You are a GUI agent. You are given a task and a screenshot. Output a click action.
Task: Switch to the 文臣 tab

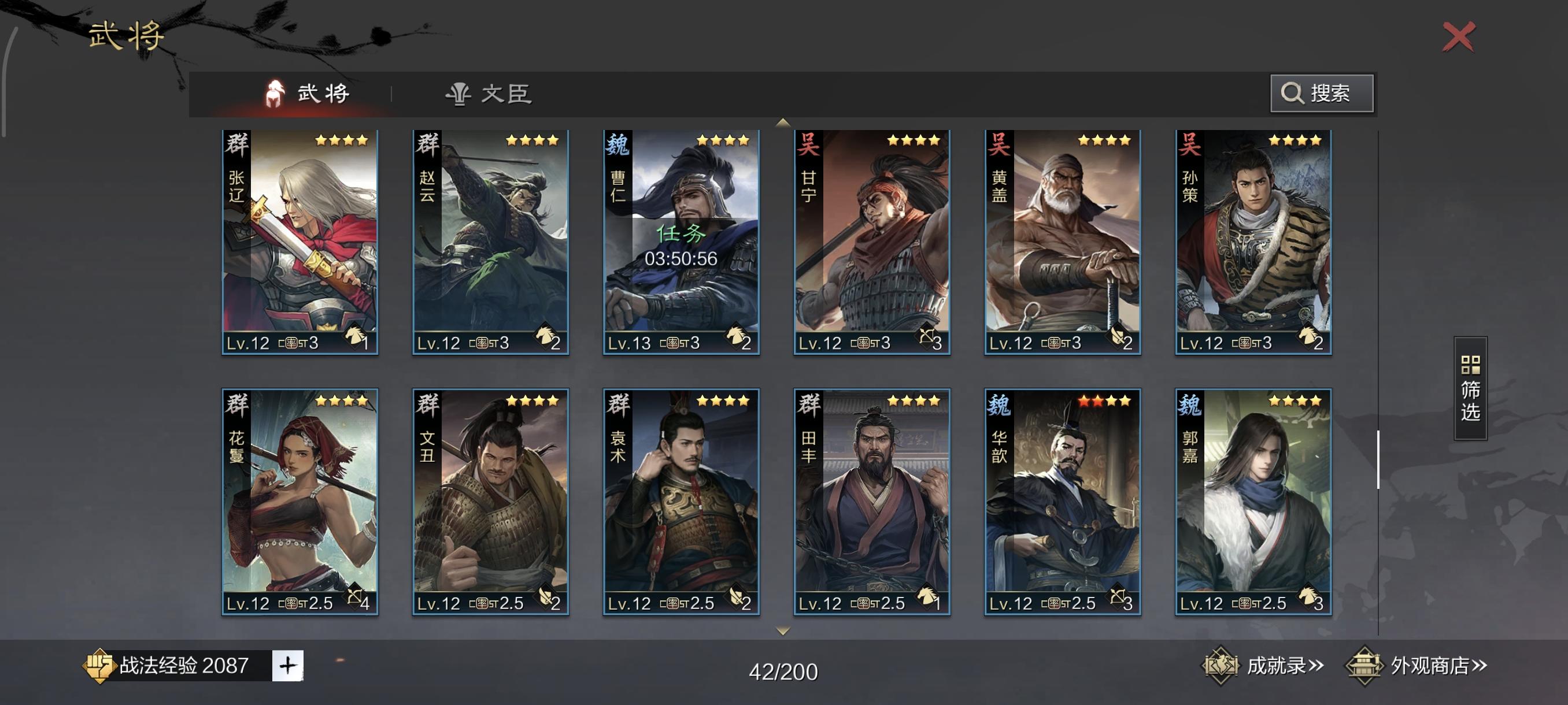488,93
